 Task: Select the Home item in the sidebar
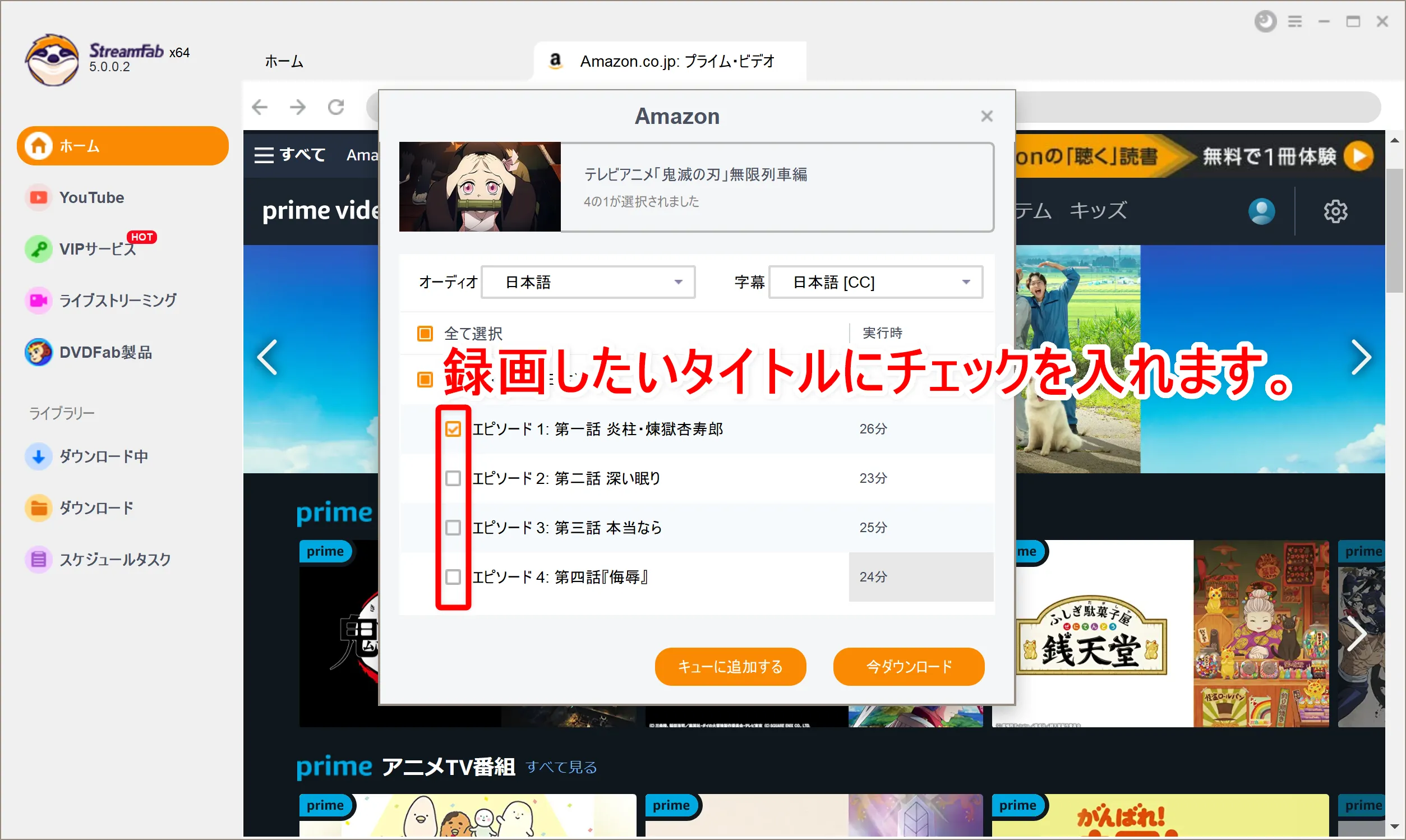(122, 146)
